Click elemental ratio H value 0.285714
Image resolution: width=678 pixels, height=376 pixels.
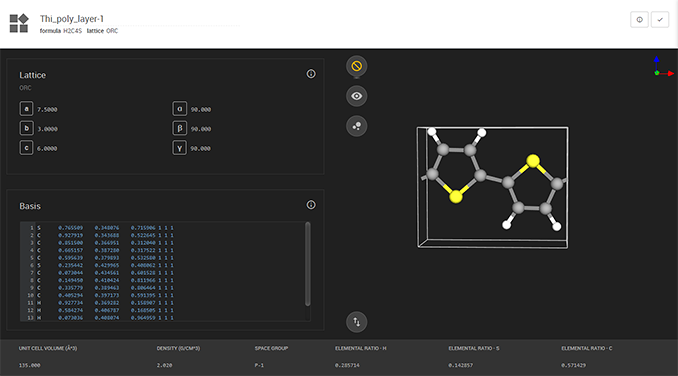tap(347, 365)
